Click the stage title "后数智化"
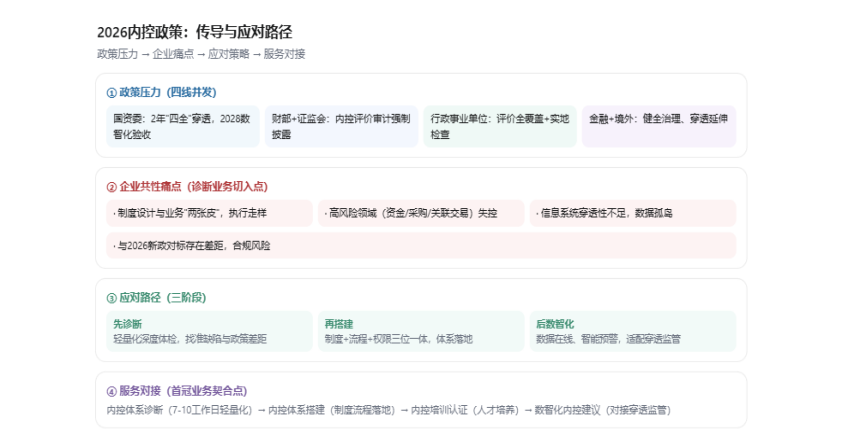 [x=555, y=324]
